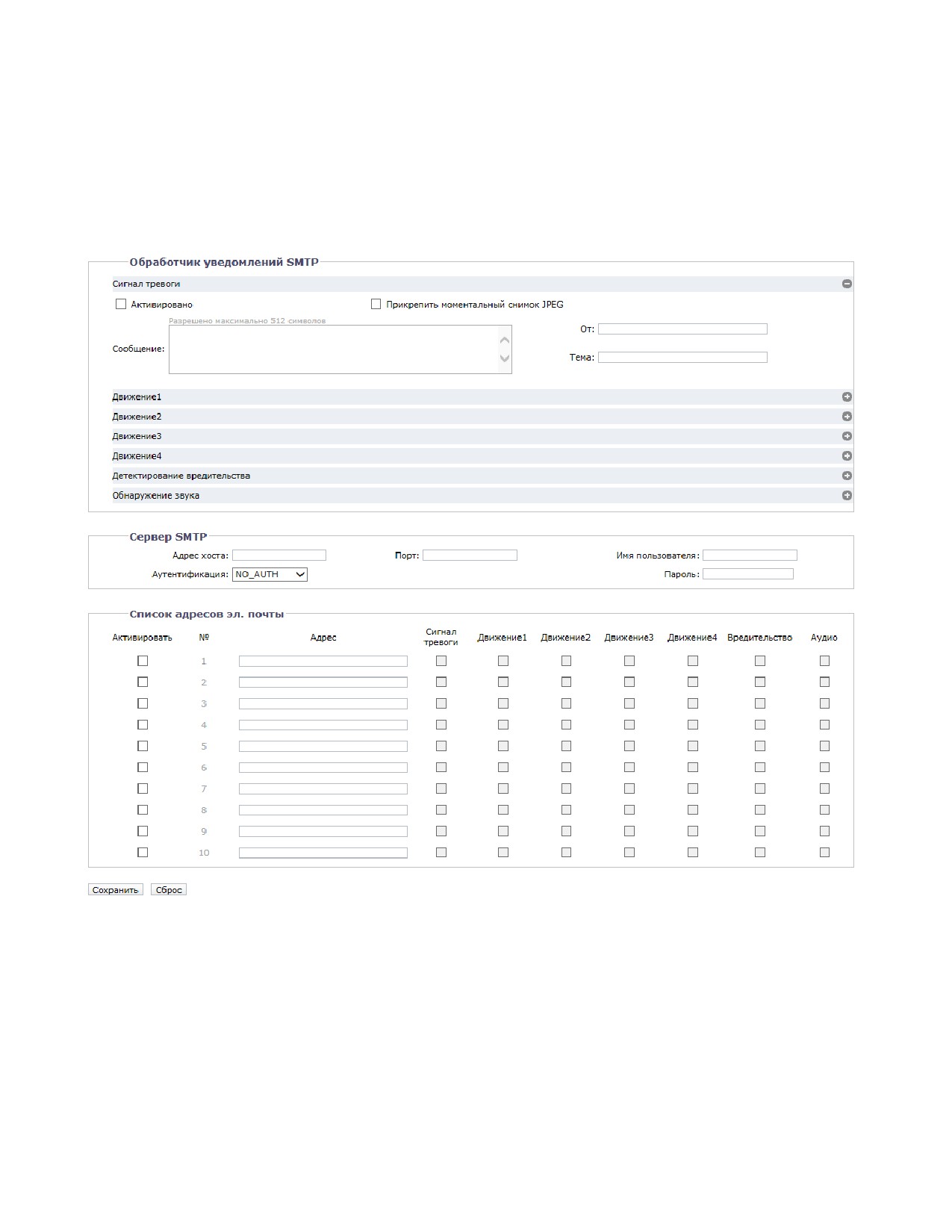The width and height of the screenshot is (952, 1232).
Task: Click the Пароль input field
Action: (x=748, y=573)
